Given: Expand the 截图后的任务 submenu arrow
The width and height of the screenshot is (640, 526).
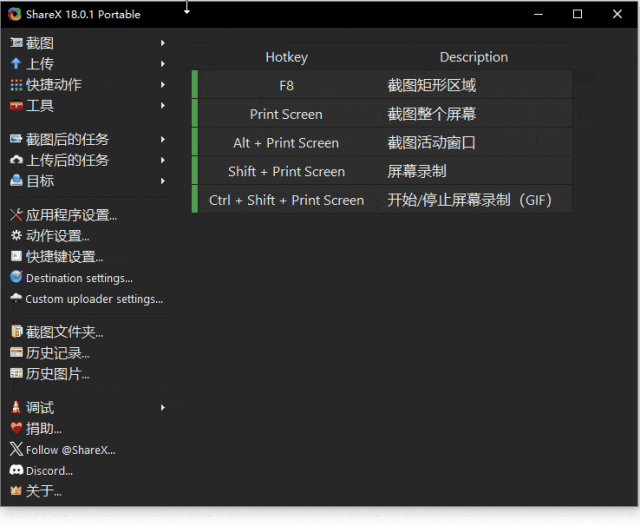Looking at the screenshot, I should coord(162,139).
